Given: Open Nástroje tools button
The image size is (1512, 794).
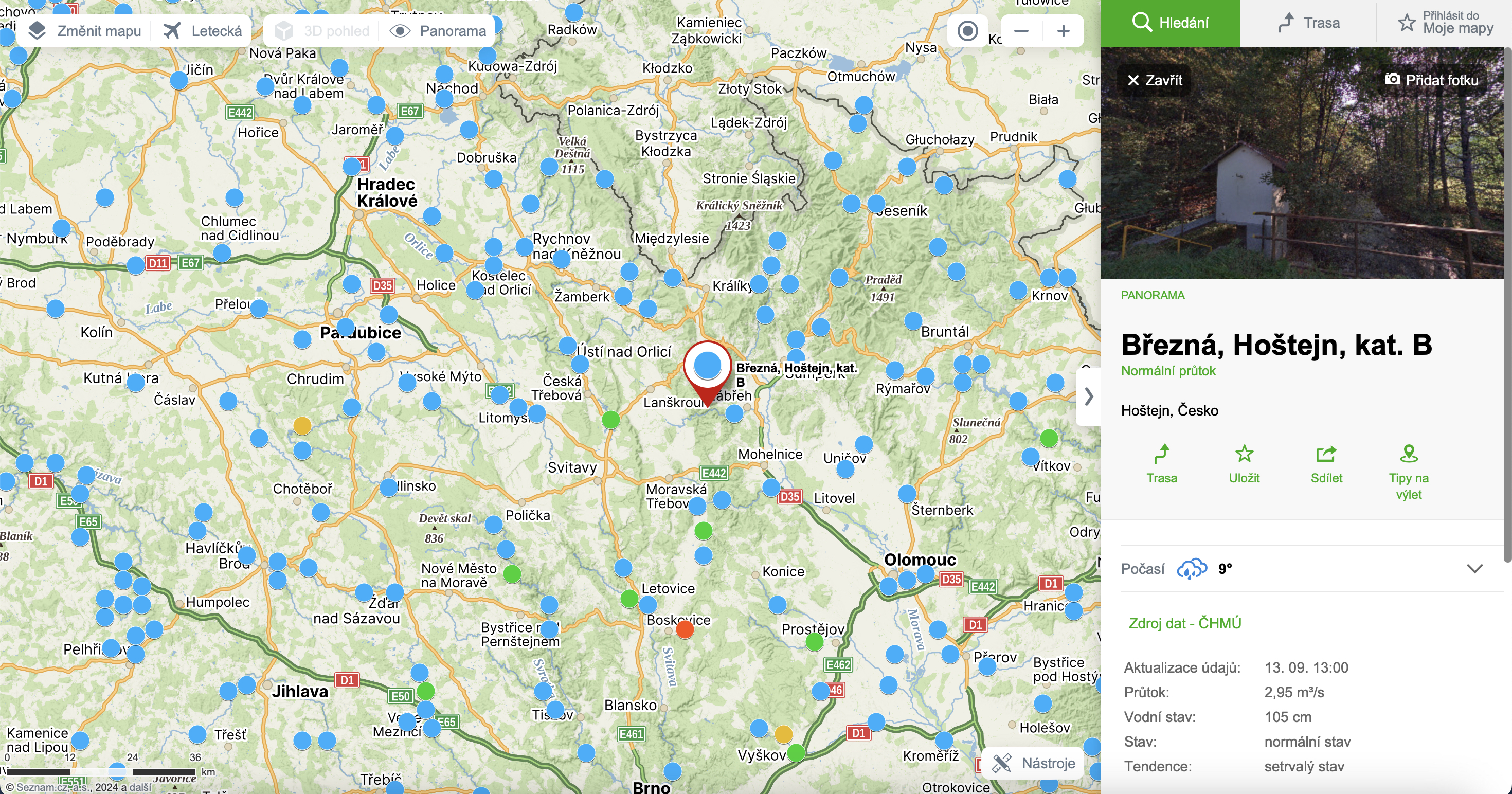Looking at the screenshot, I should [1034, 763].
